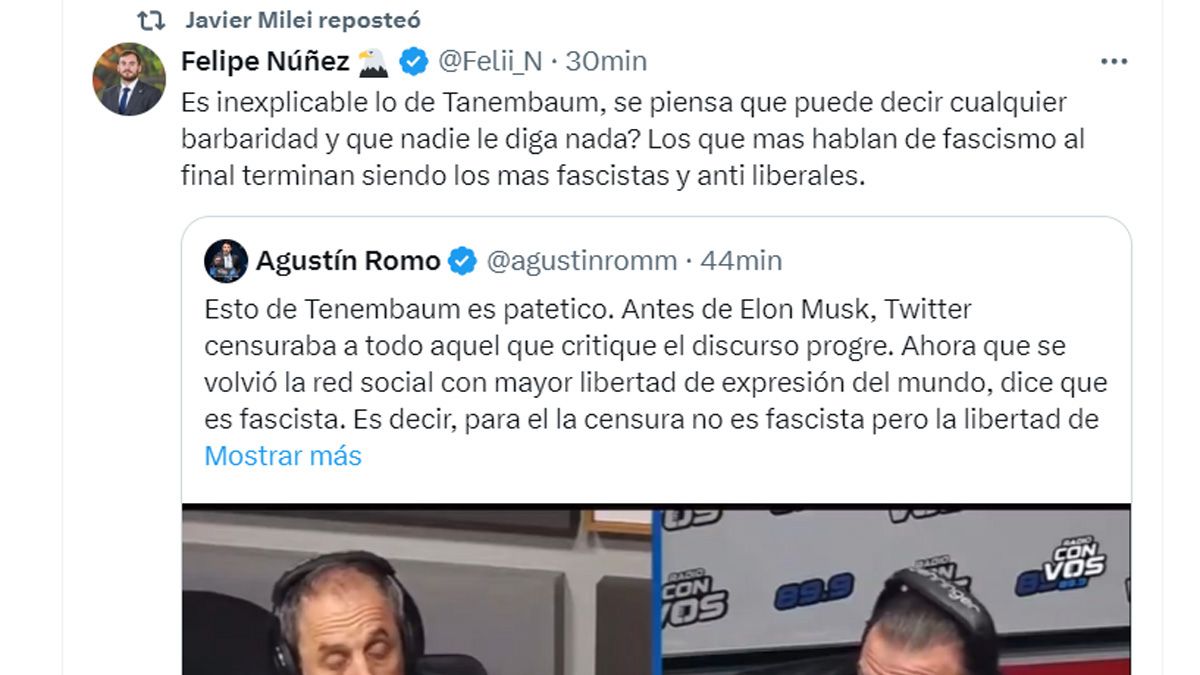The image size is (1200, 675).
Task: Open the quoted tweet text by Agustín Romo
Action: click(x=655, y=364)
